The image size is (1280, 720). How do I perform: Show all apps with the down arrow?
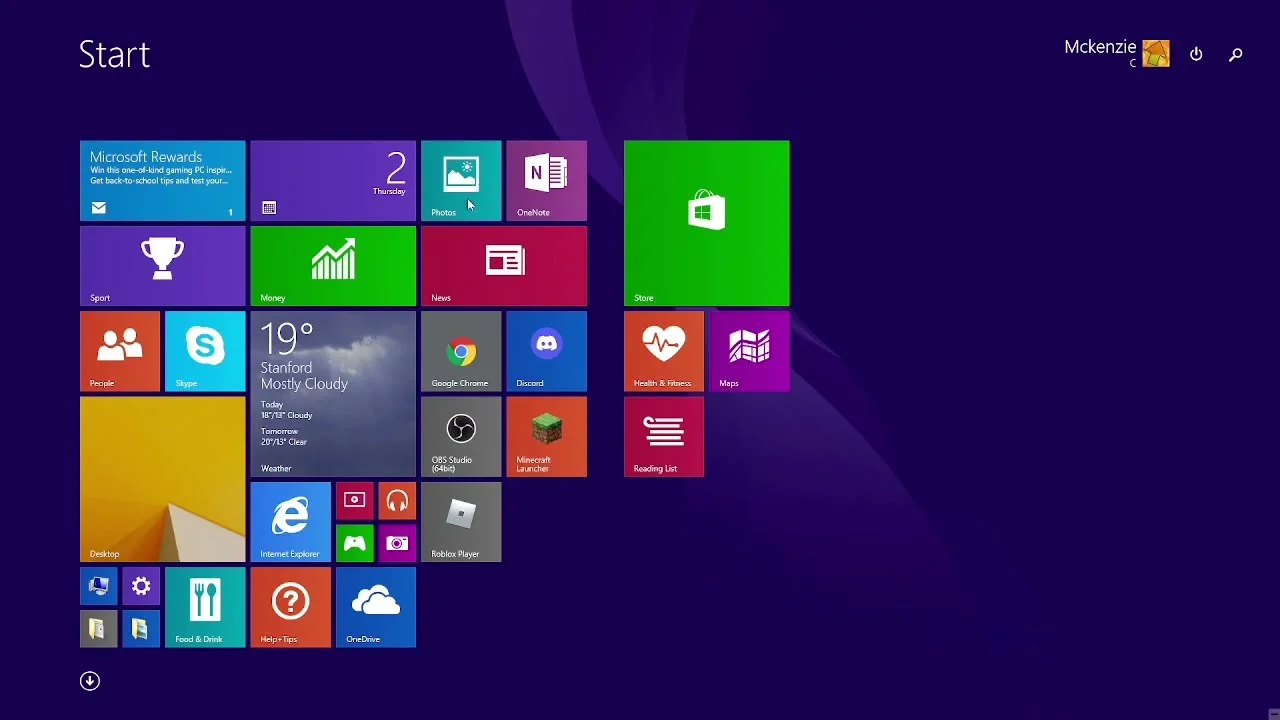(90, 681)
